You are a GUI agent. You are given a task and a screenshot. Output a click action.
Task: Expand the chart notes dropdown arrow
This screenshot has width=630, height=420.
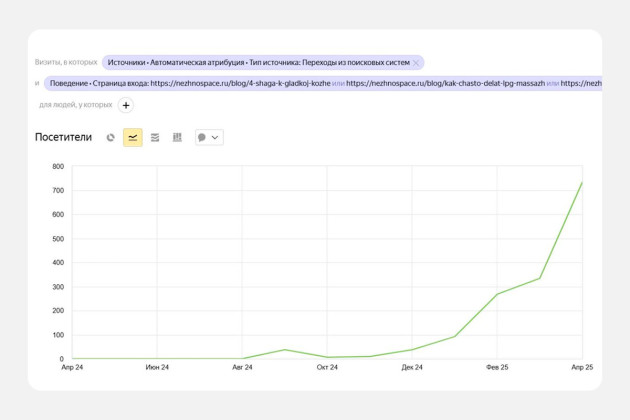(215, 137)
